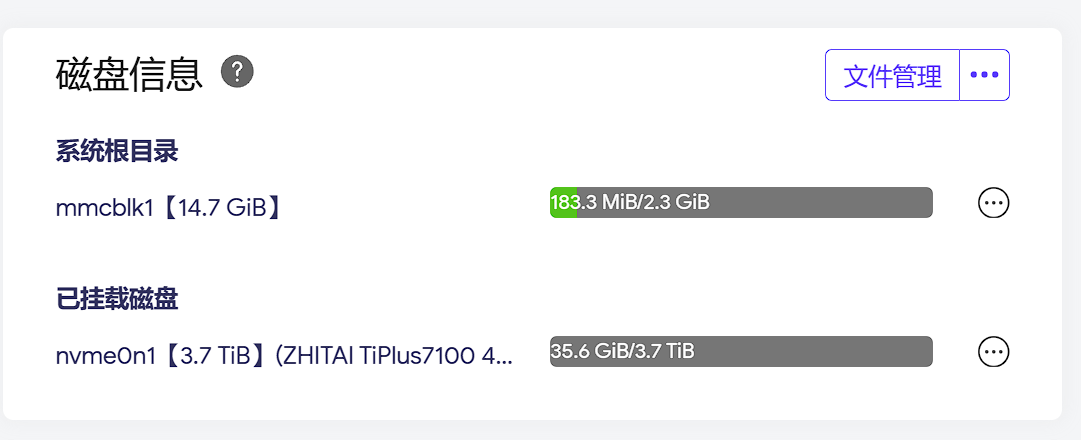Open the 文件管理 file manager
The height and width of the screenshot is (440, 1081).
click(892, 75)
